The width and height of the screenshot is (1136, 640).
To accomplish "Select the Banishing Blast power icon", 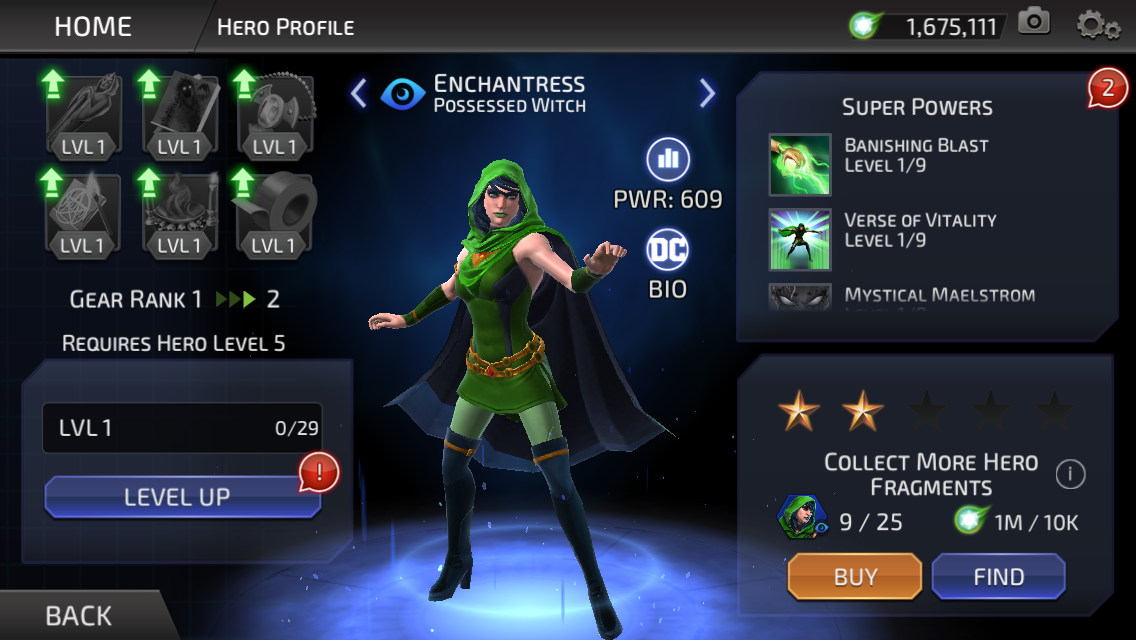I will pos(800,165).
